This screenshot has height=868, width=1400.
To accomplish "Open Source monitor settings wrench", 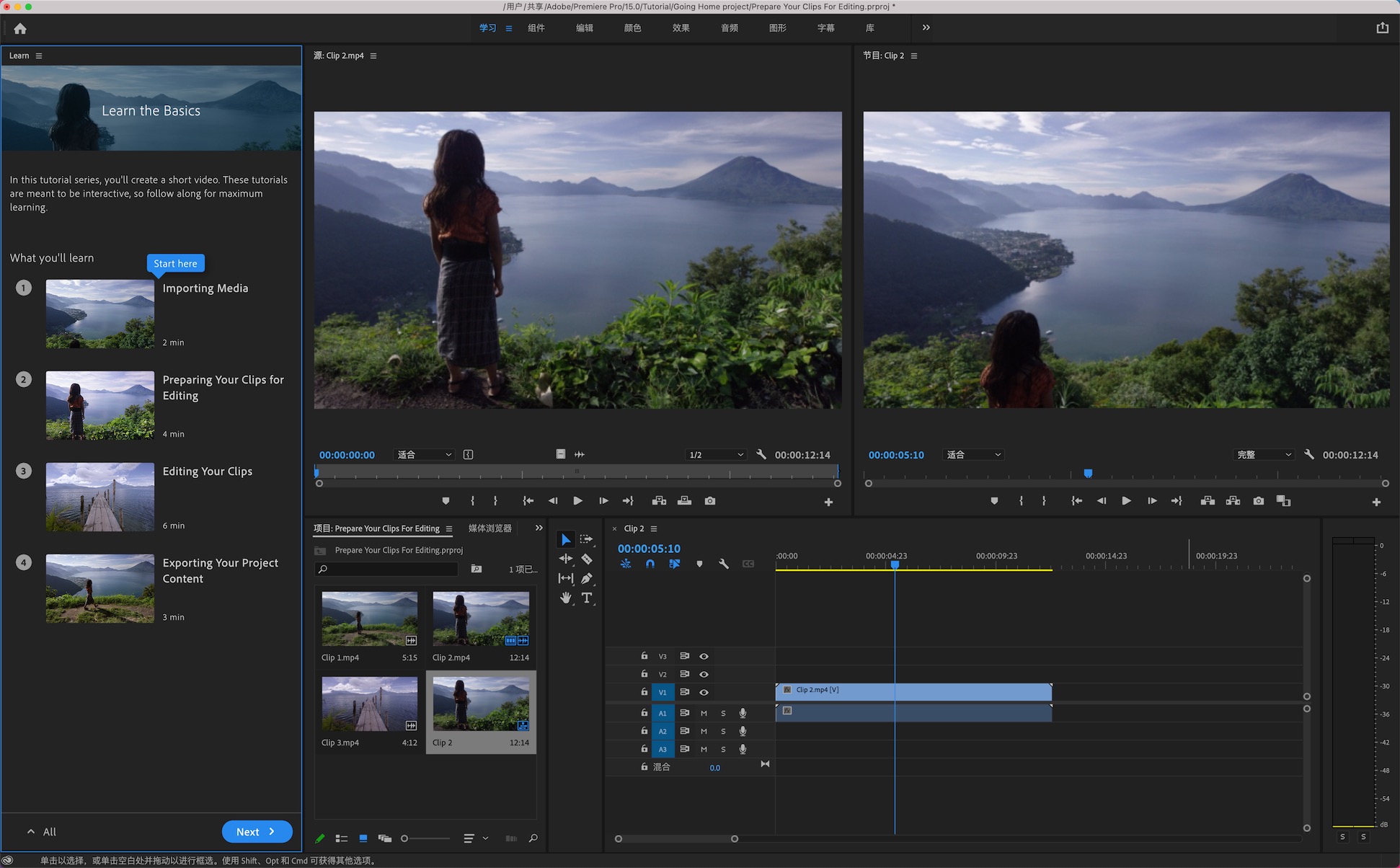I will click(761, 454).
